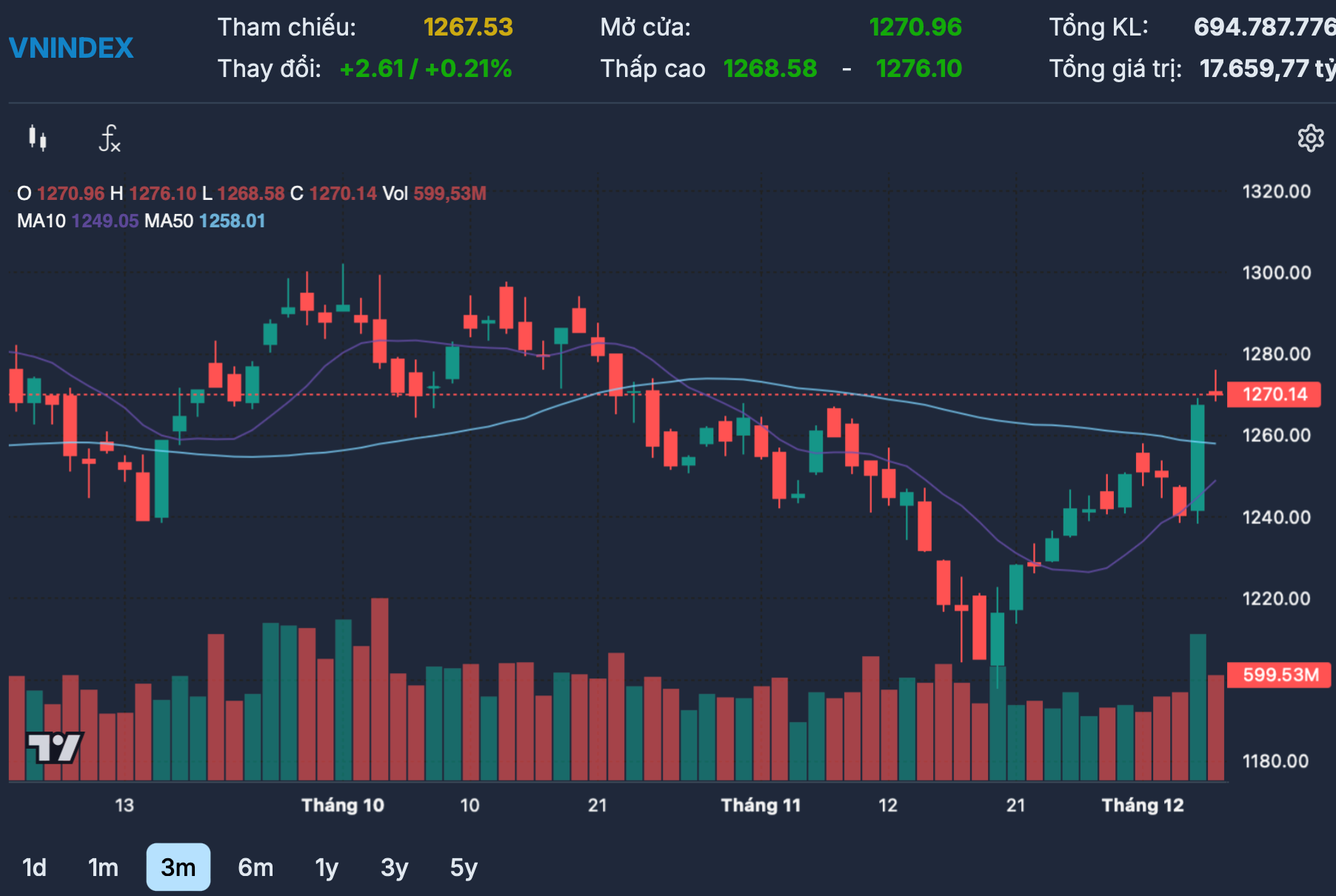The height and width of the screenshot is (896, 1336).
Task: Click the Tháng 11 date axis label
Action: pyautogui.click(x=761, y=805)
